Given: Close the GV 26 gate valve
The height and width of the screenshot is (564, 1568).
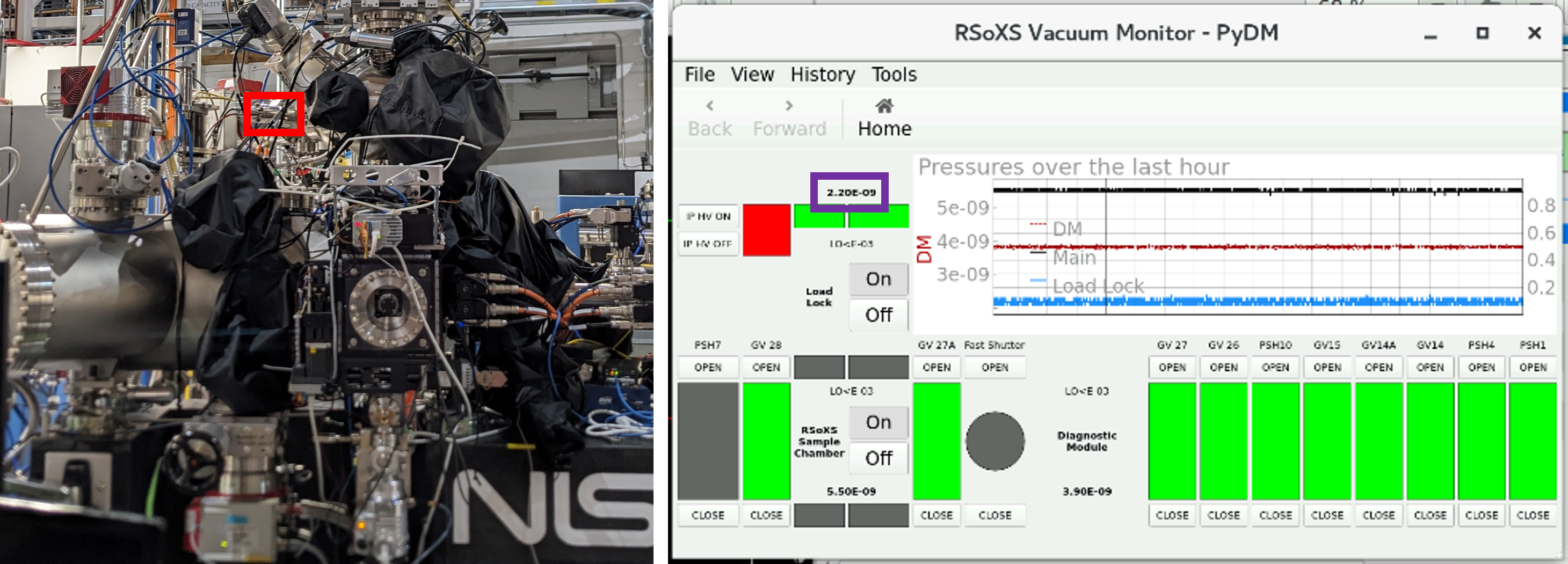Looking at the screenshot, I should tap(1223, 515).
